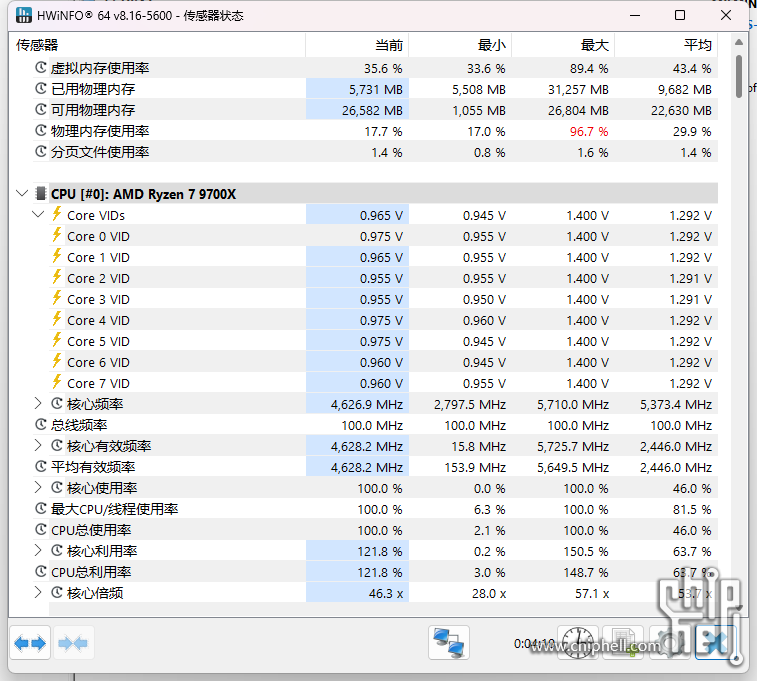
Task: Click the 46.3 x current multiplier value
Action: coord(386,594)
